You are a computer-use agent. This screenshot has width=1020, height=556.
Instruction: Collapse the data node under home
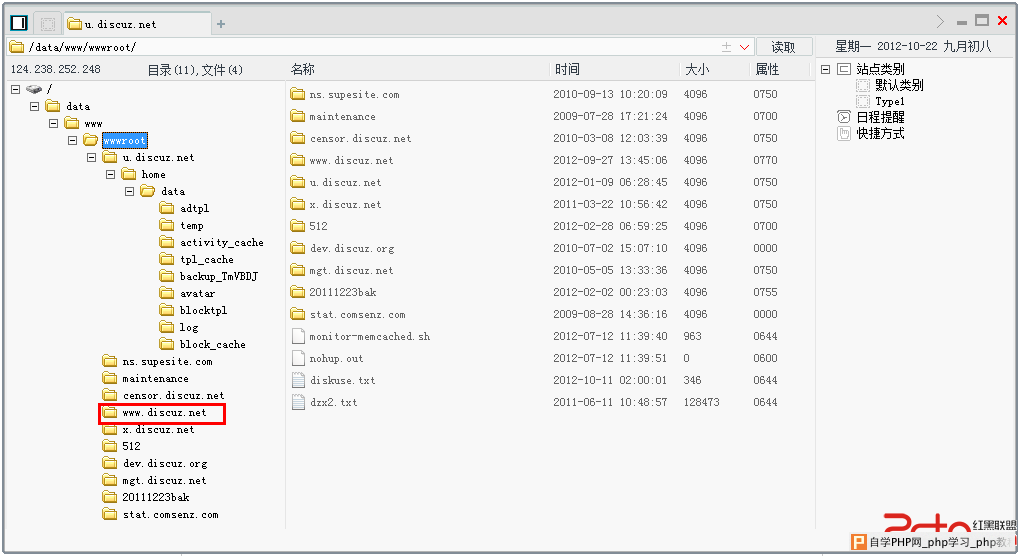tap(129, 191)
